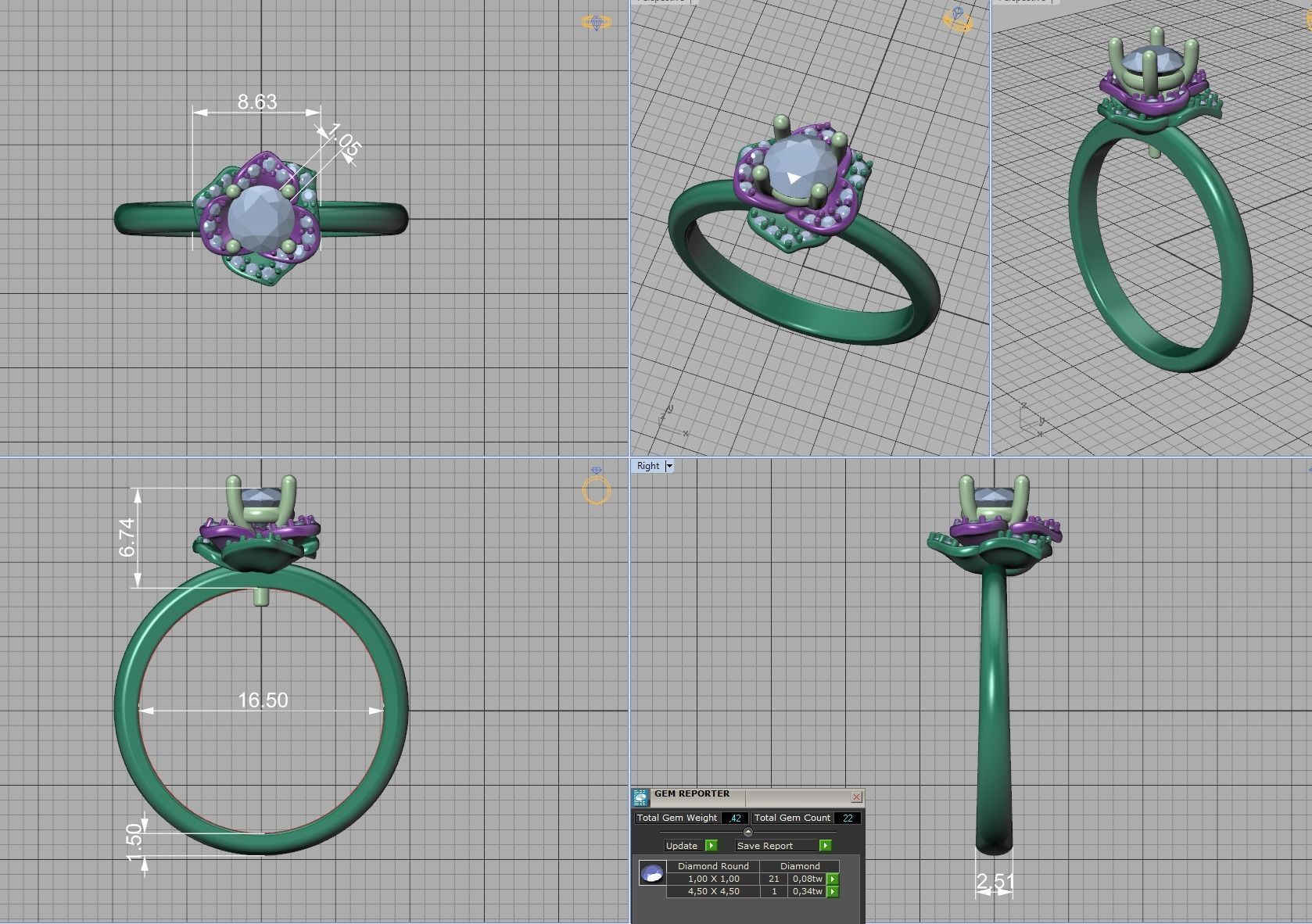
Task: Click the green arrow next to Update
Action: click(711, 846)
